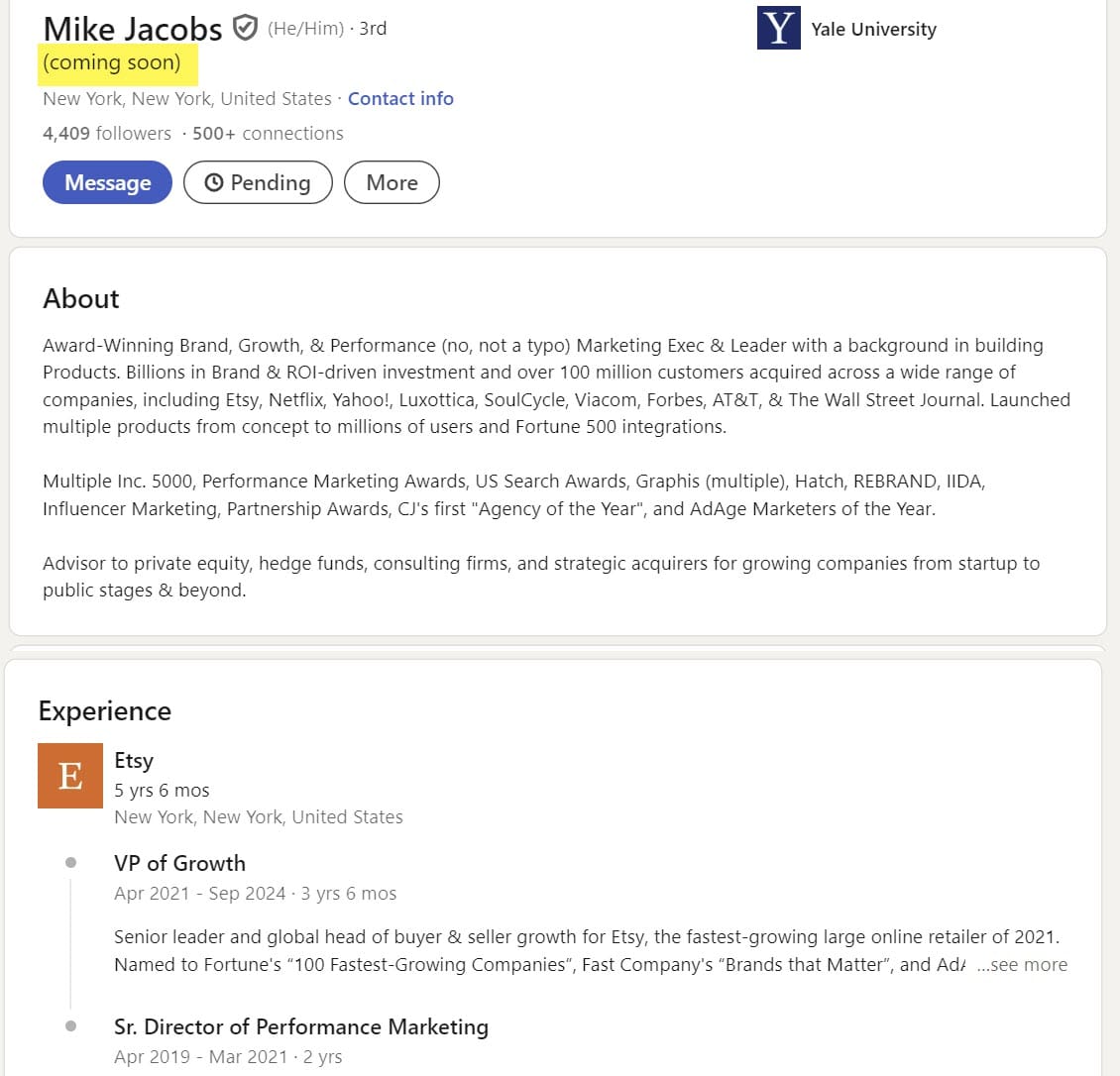The height and width of the screenshot is (1076, 1120).
Task: Click the 4,409 followers count
Action: tap(107, 134)
